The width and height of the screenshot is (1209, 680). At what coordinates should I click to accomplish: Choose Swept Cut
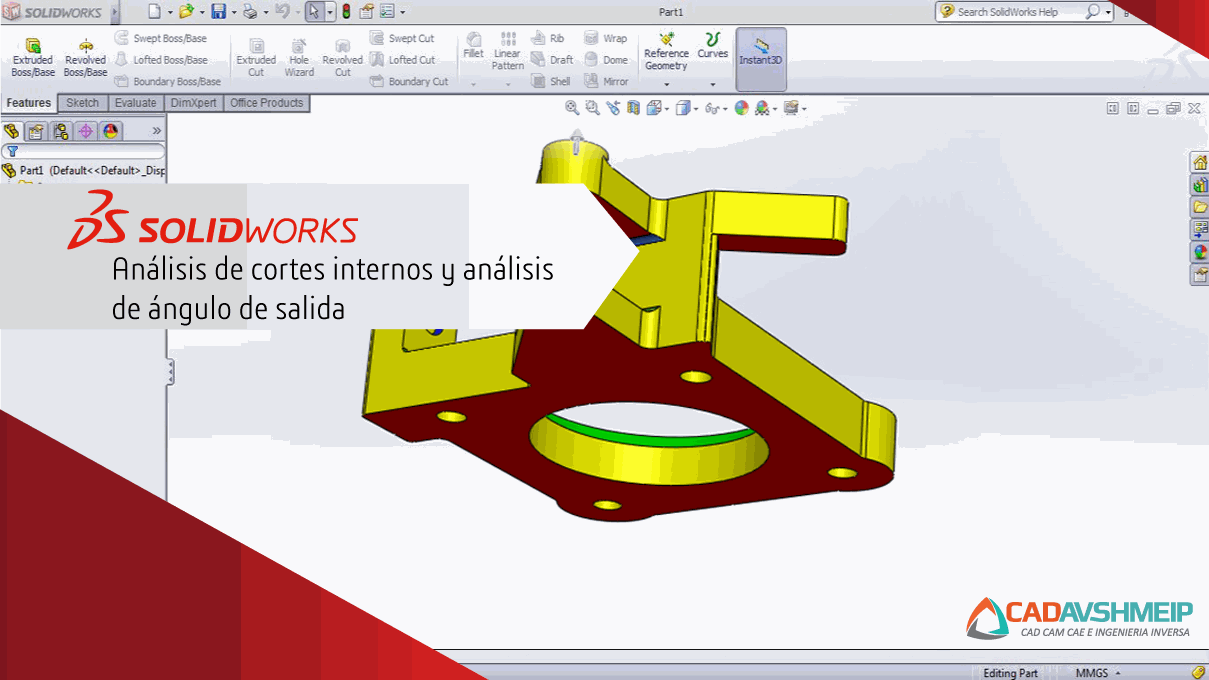[402, 38]
